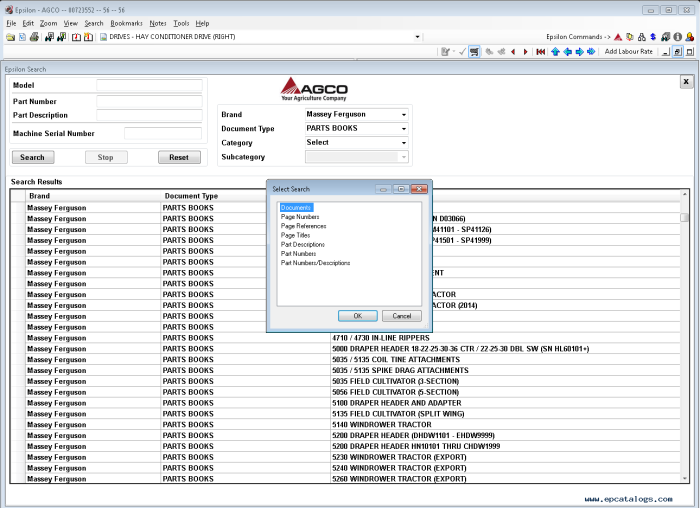This screenshot has width=700, height=508.
Task: Click the blue document icon beside folder
Action: pos(22,37)
